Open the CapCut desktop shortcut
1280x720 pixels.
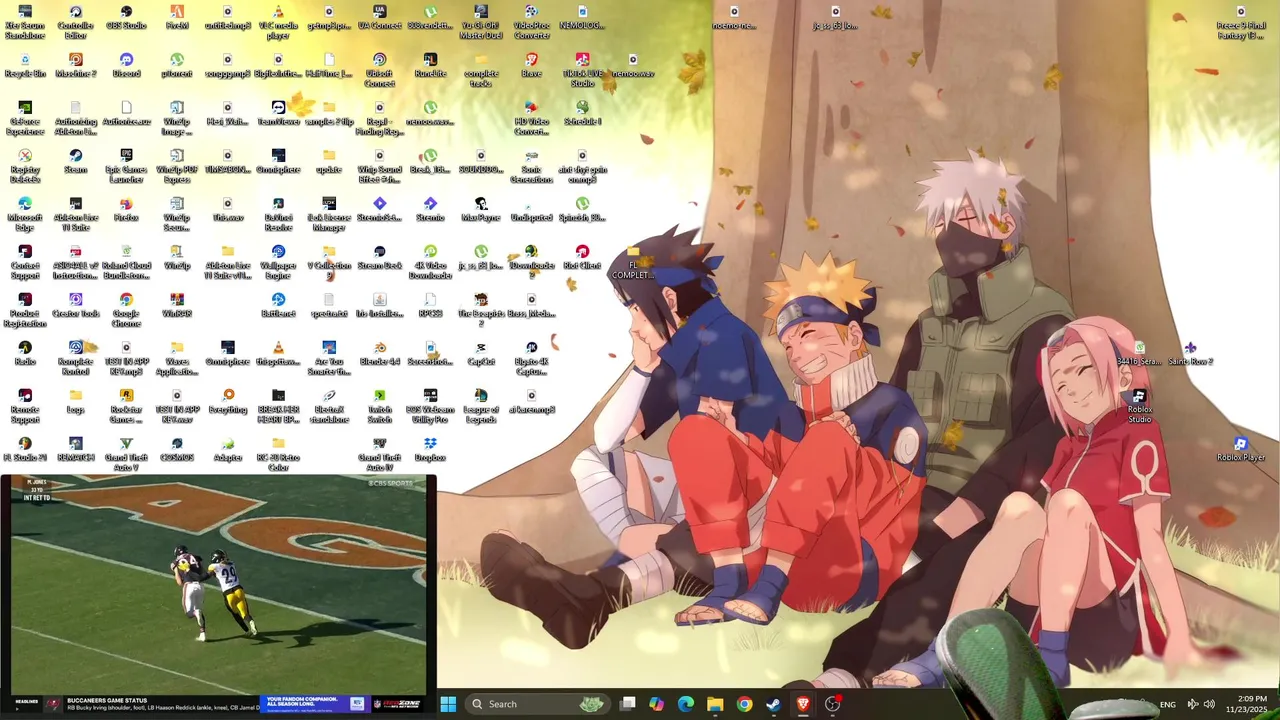point(481,354)
